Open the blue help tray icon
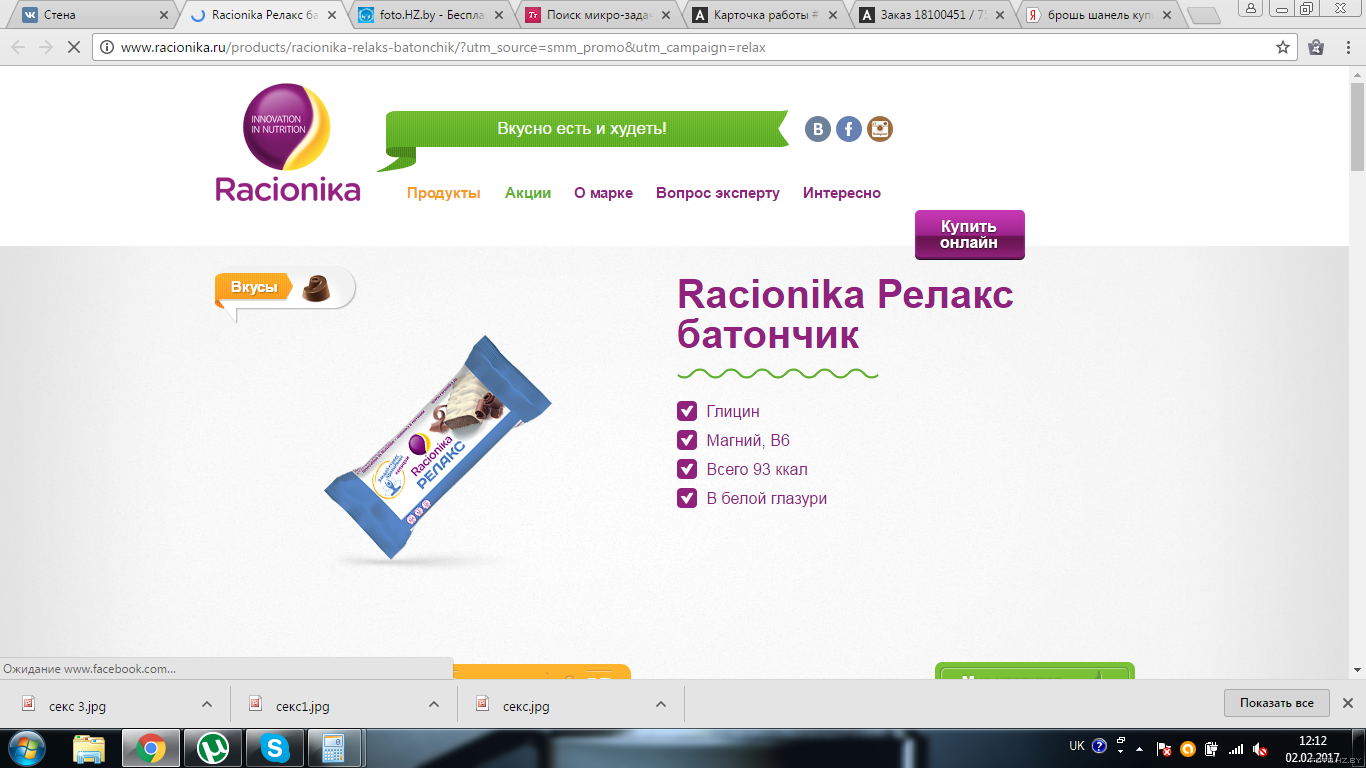Image resolution: width=1366 pixels, height=768 pixels. coord(1099,746)
